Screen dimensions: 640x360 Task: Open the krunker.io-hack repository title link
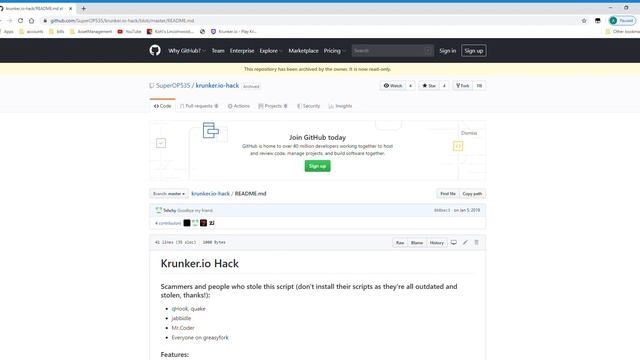click(x=217, y=85)
